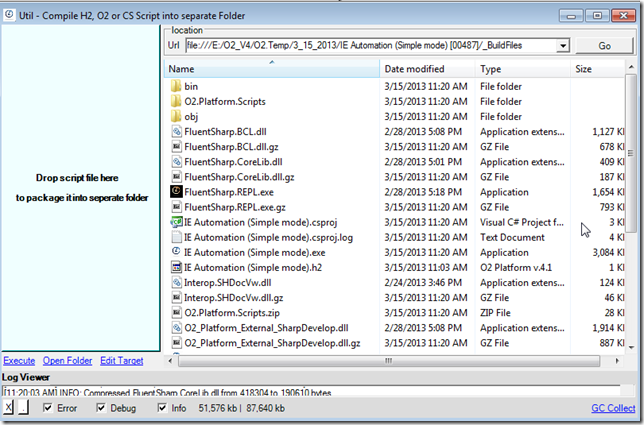Click the O2.Platform.Scripts.zip file icon
This screenshot has height=425, width=644.
(176, 313)
